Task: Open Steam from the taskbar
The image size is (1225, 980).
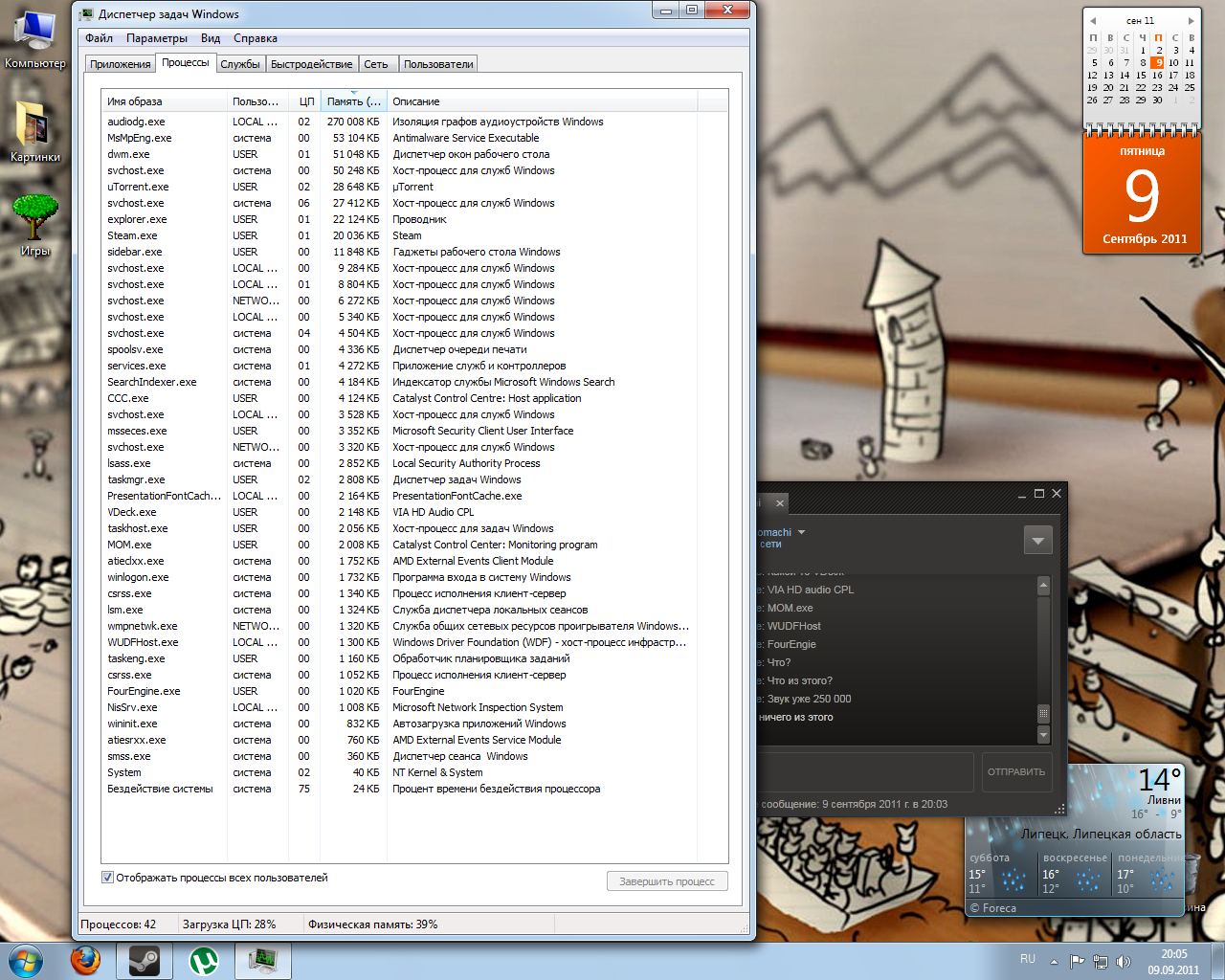Action: [145, 961]
